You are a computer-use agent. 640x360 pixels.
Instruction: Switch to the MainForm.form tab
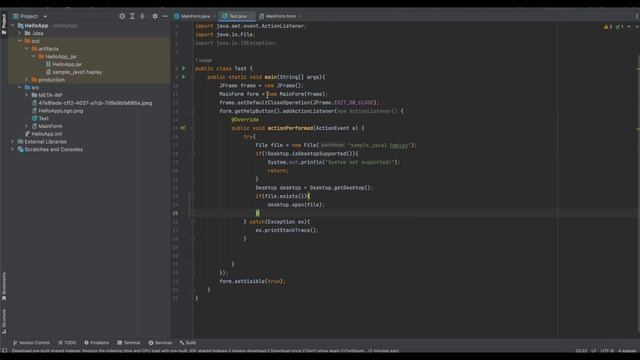coord(280,16)
